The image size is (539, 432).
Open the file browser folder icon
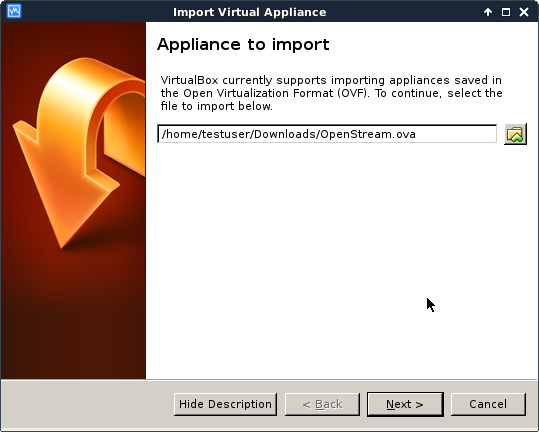pyautogui.click(x=515, y=134)
